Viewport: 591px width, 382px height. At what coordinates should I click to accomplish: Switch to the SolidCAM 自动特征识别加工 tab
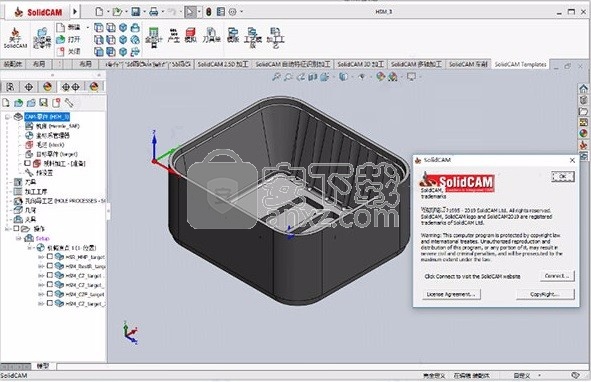(292, 64)
